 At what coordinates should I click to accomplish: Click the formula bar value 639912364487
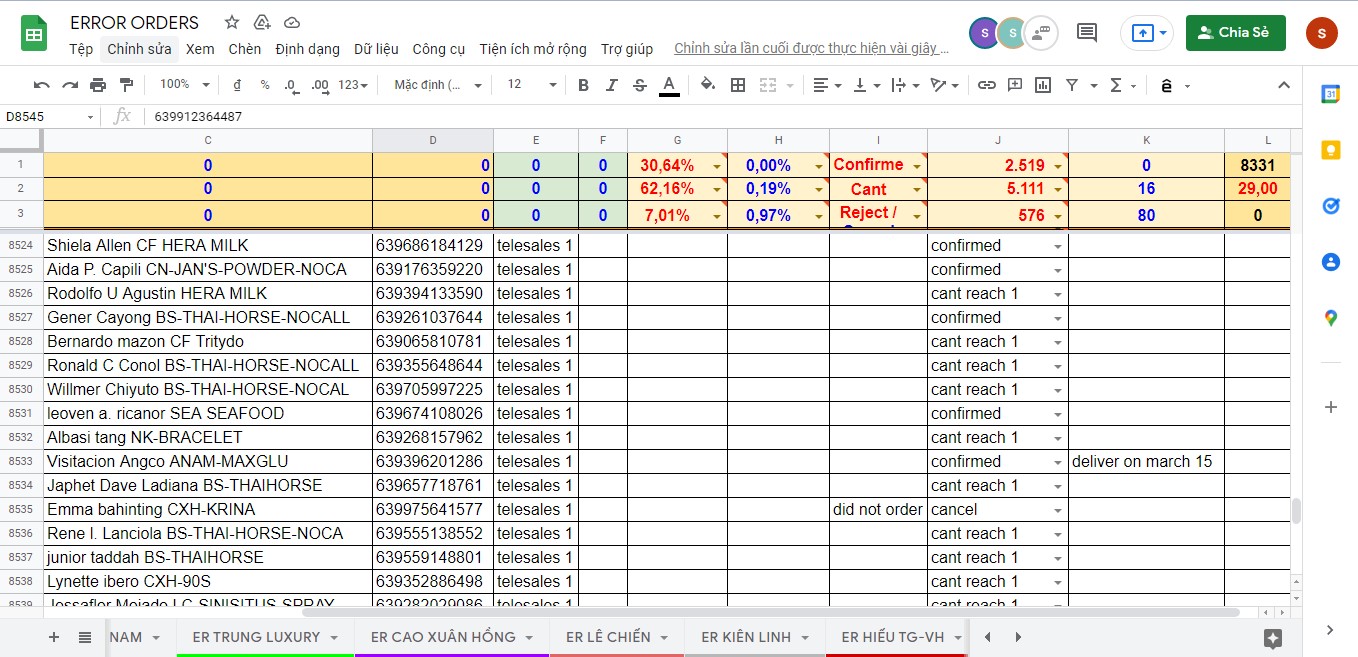click(x=198, y=117)
